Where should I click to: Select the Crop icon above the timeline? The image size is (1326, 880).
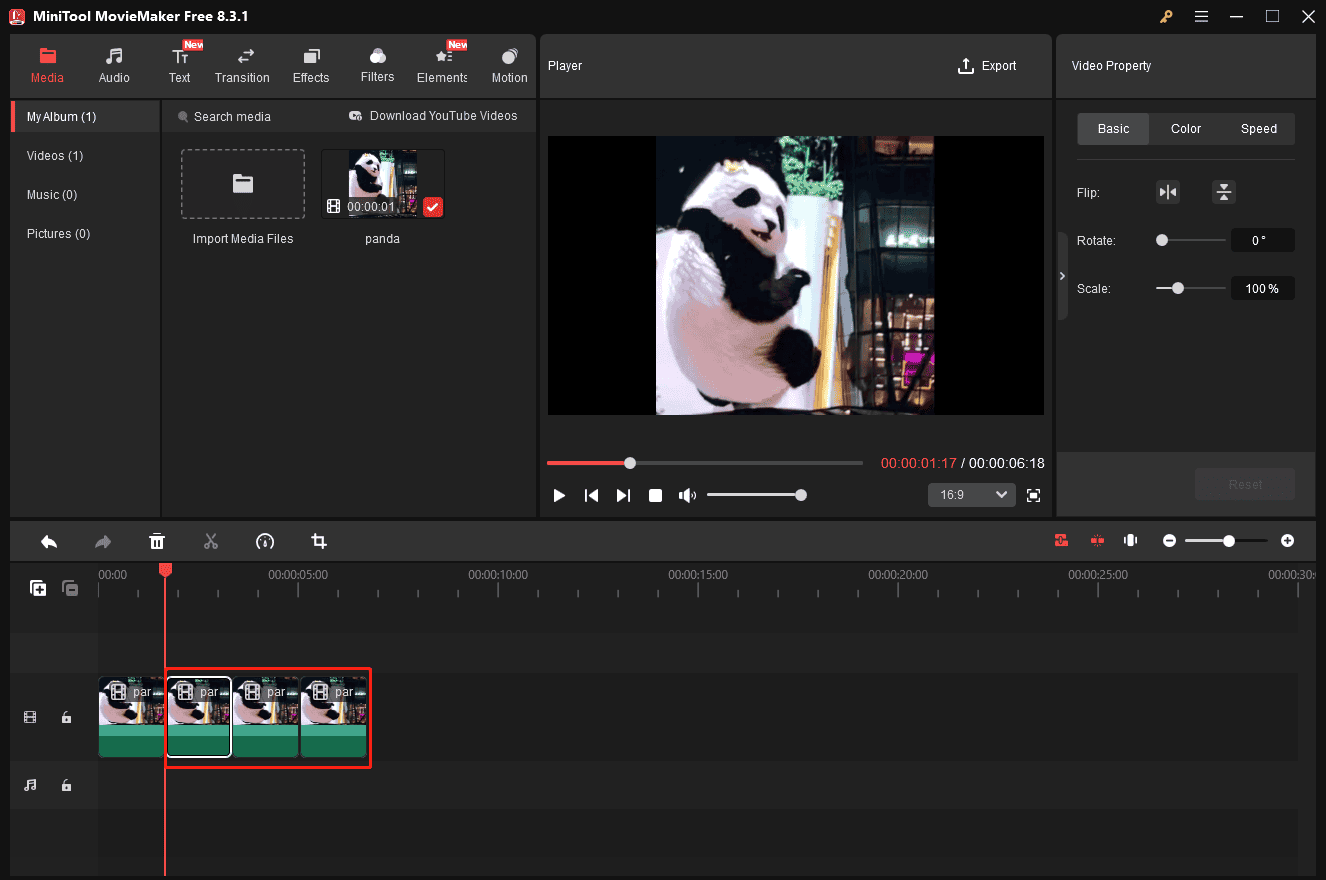[318, 541]
